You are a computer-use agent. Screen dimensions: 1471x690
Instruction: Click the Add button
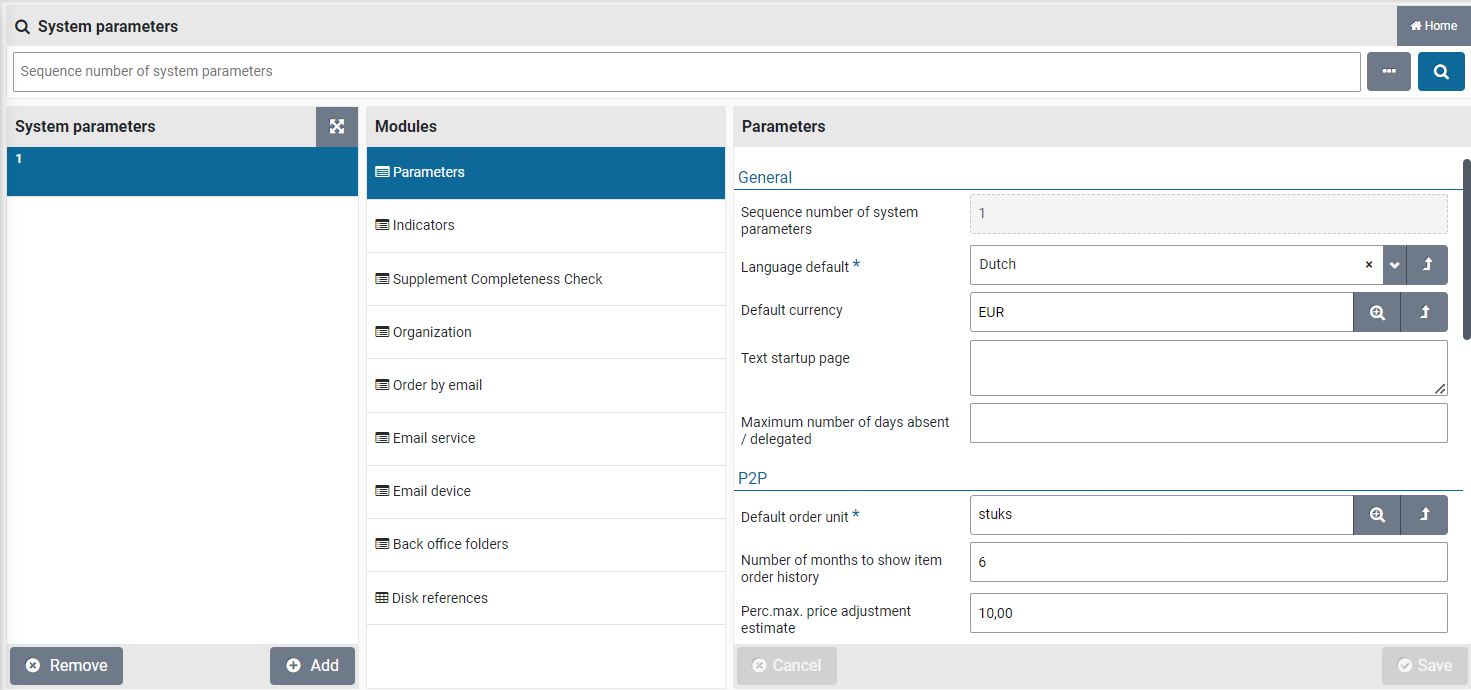(x=312, y=665)
